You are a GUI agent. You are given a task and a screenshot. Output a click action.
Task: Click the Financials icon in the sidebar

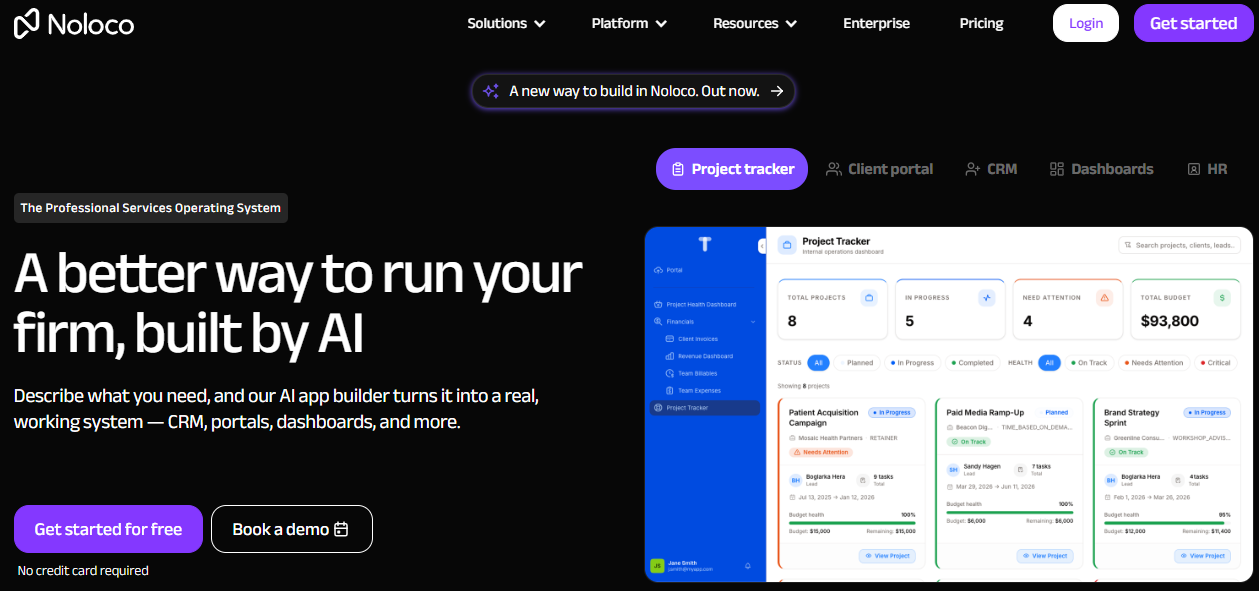point(658,322)
